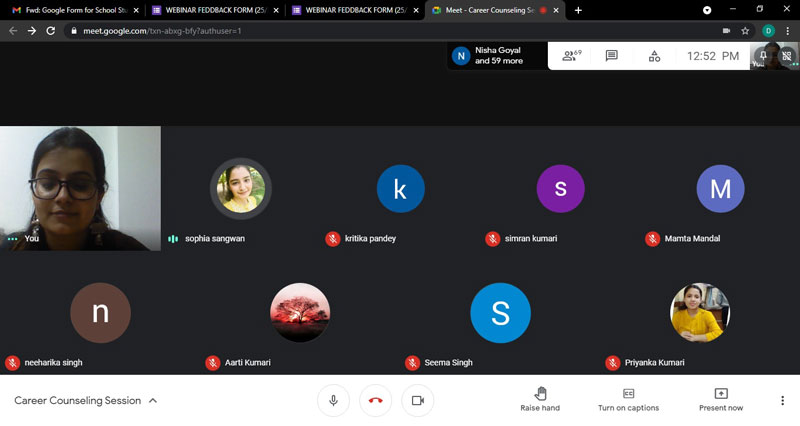
Task: Open the chat messages panel
Action: 611,56
